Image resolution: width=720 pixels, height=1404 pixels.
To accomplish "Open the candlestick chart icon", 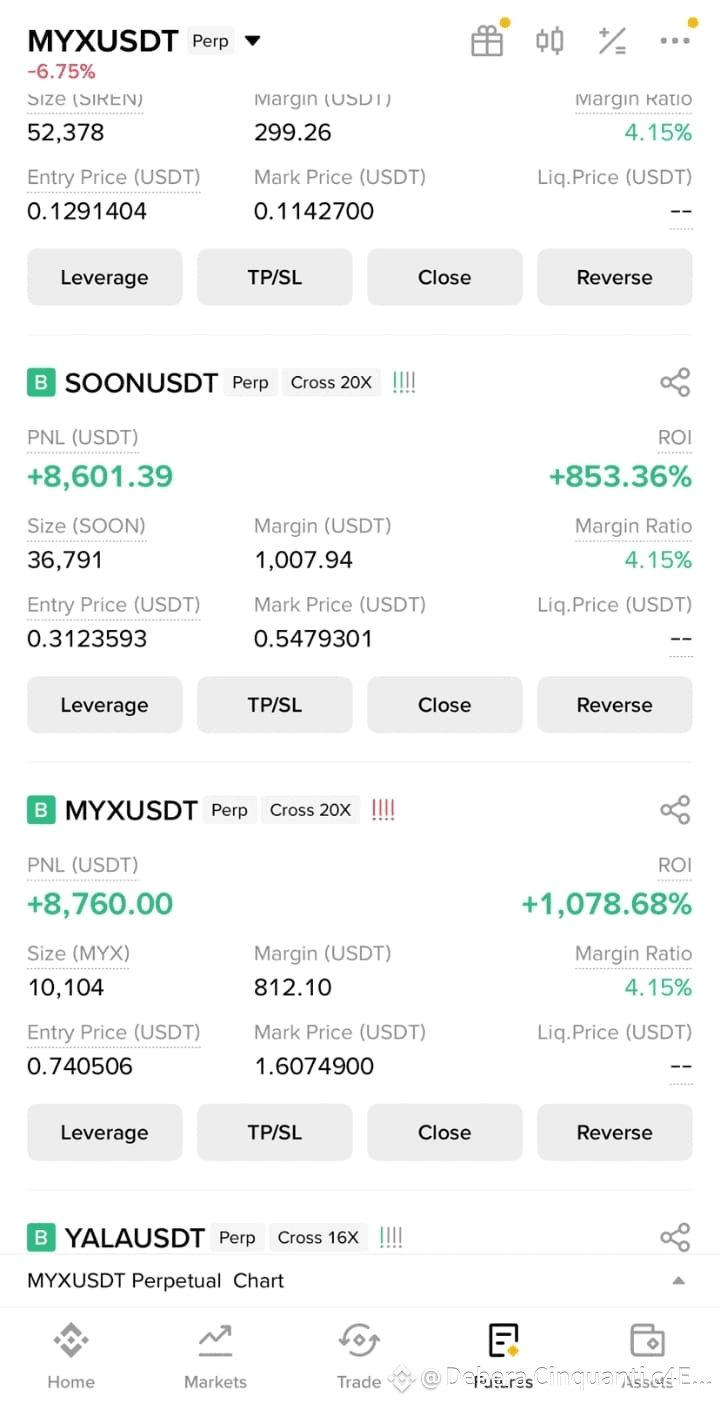I will 549,41.
